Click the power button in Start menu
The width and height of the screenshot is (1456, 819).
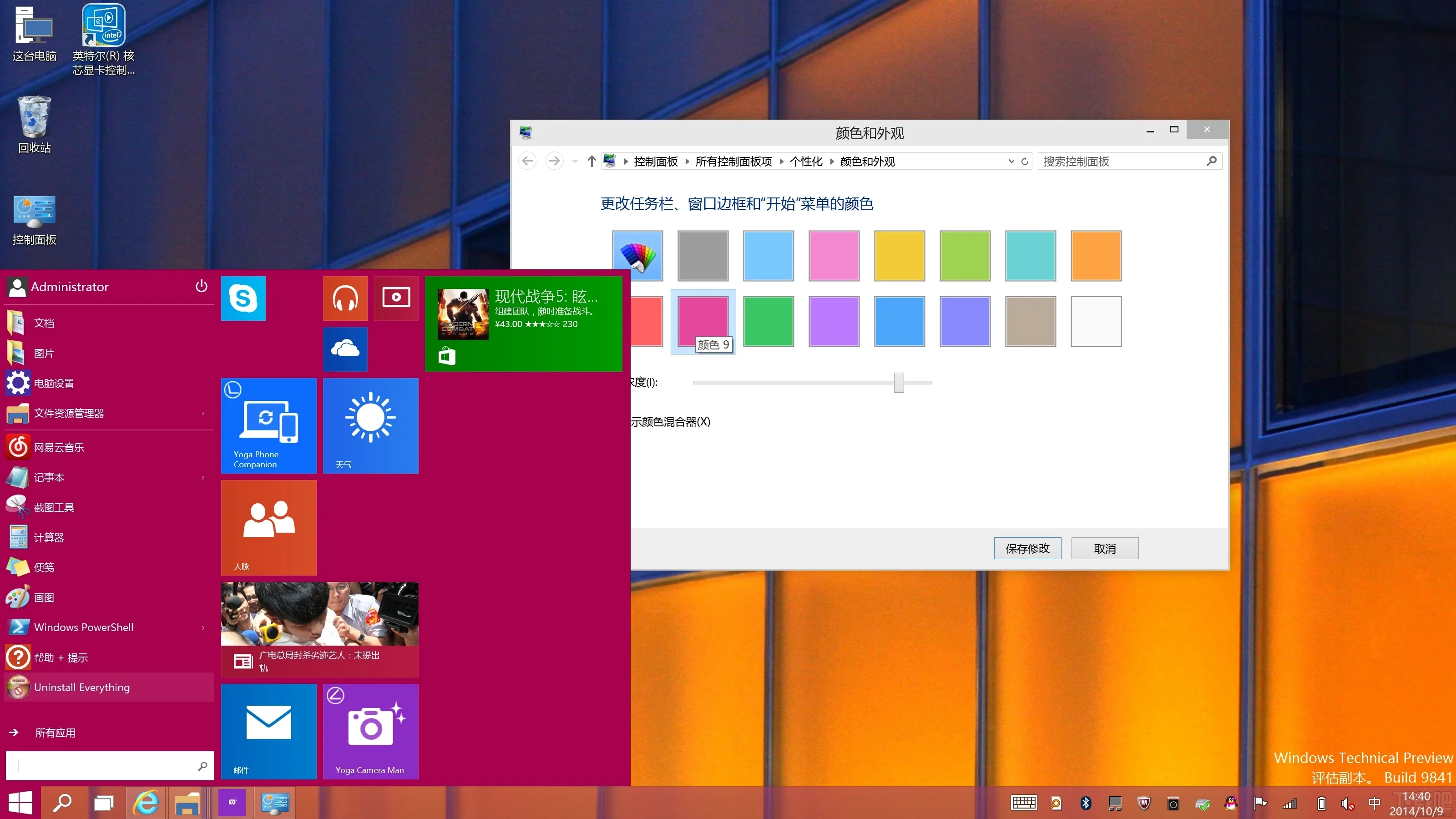tap(201, 286)
